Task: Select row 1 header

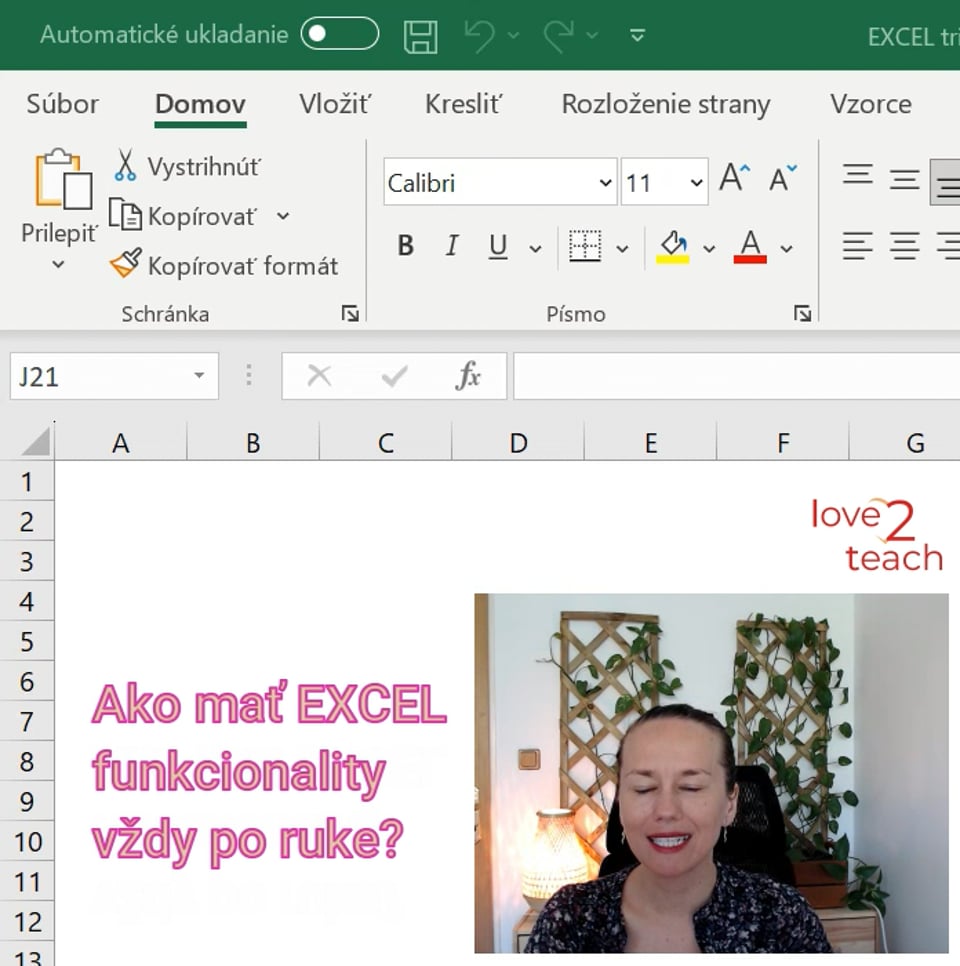Action: click(x=26, y=481)
